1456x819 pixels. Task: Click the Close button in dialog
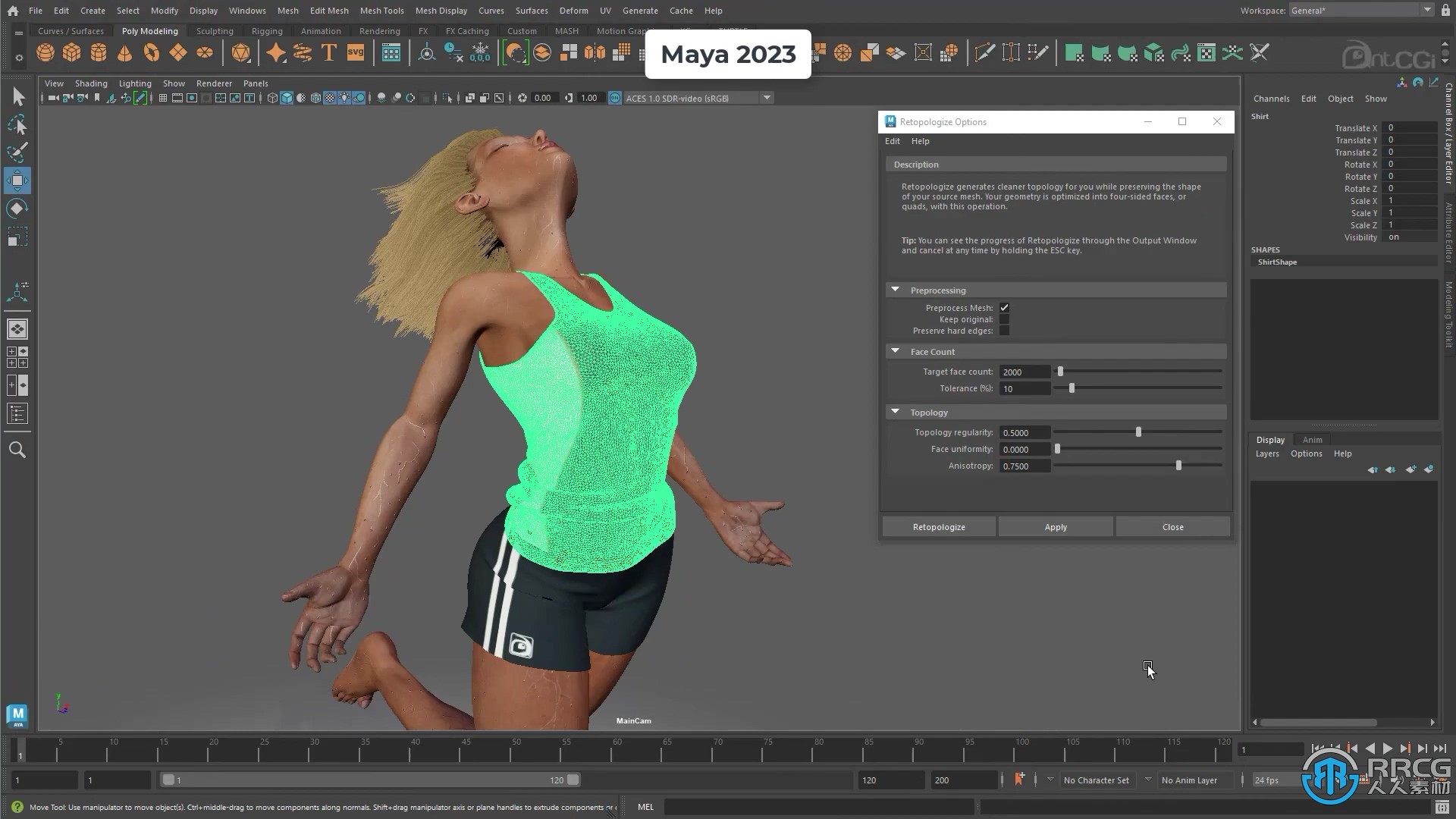[1172, 526]
